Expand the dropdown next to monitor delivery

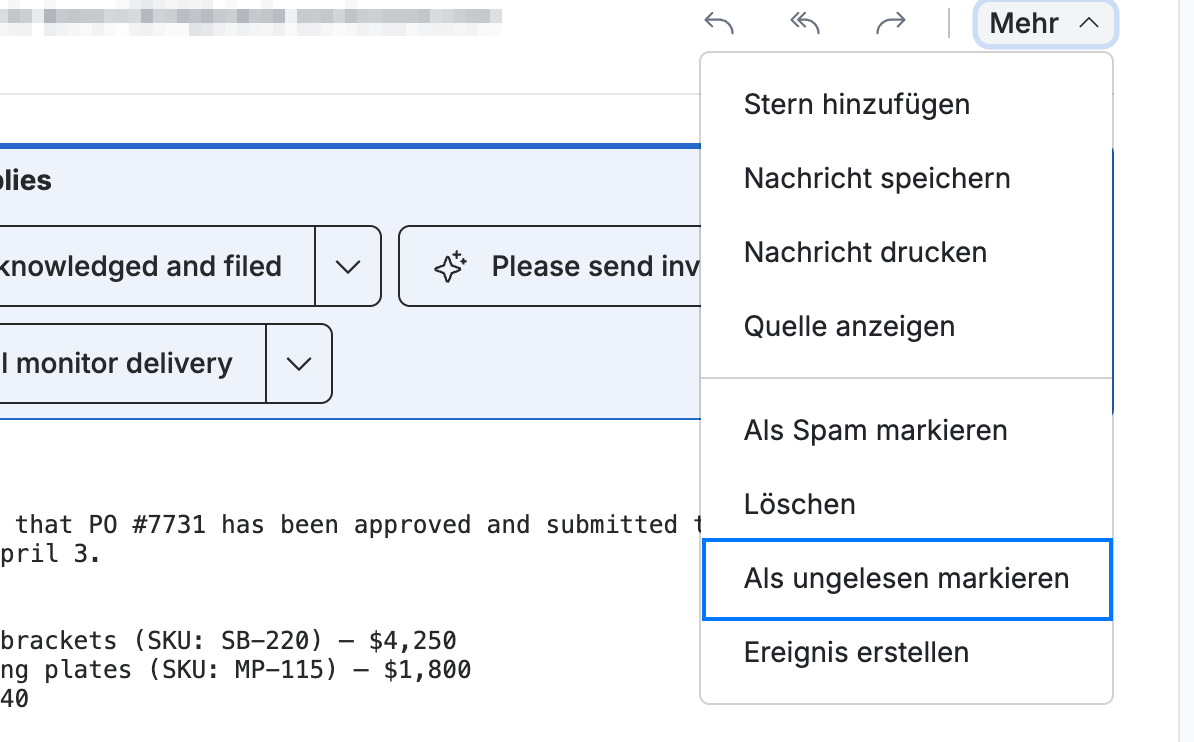click(x=298, y=364)
